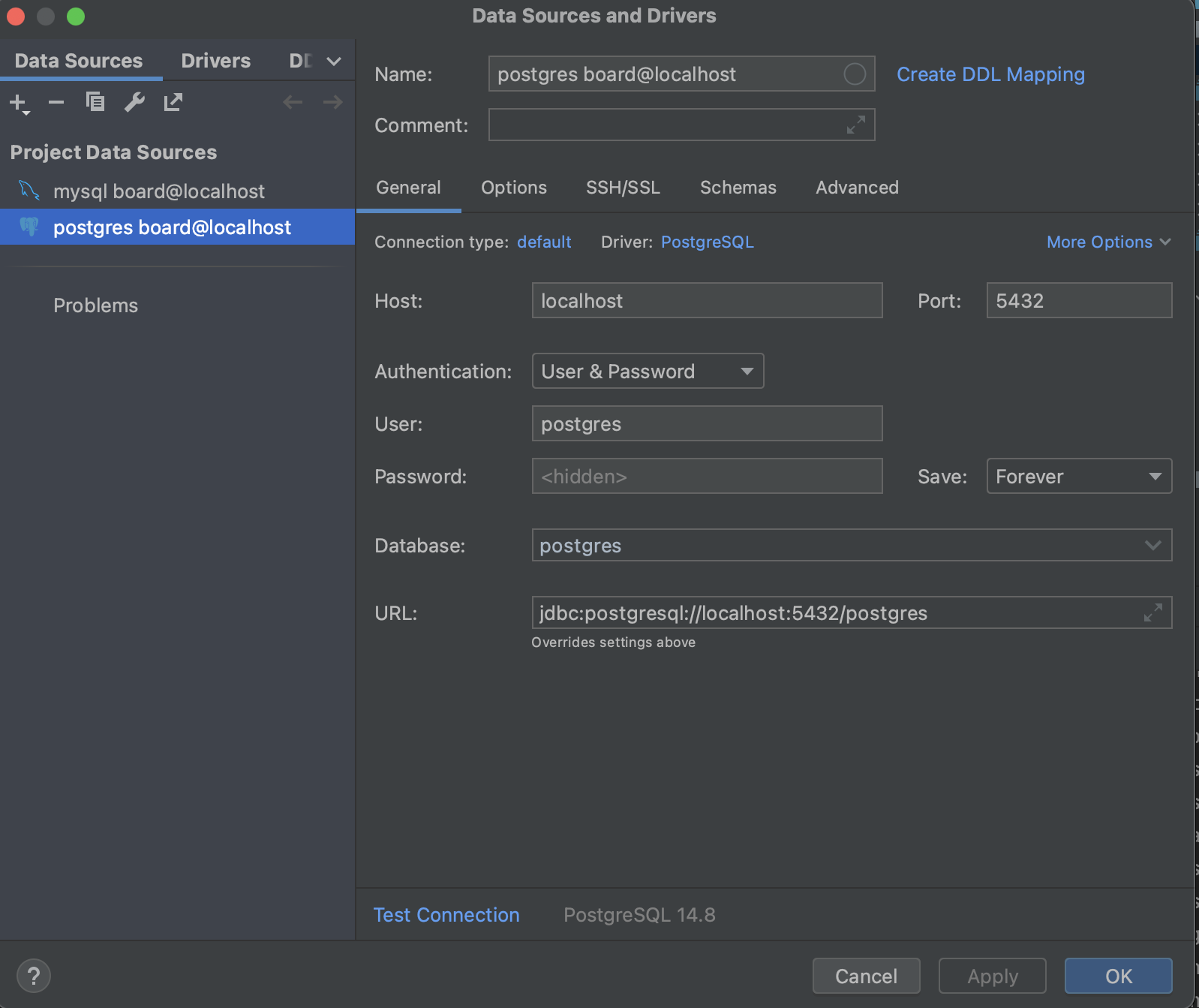
Task: Open the SSH/SSL tab
Action: coord(623,188)
